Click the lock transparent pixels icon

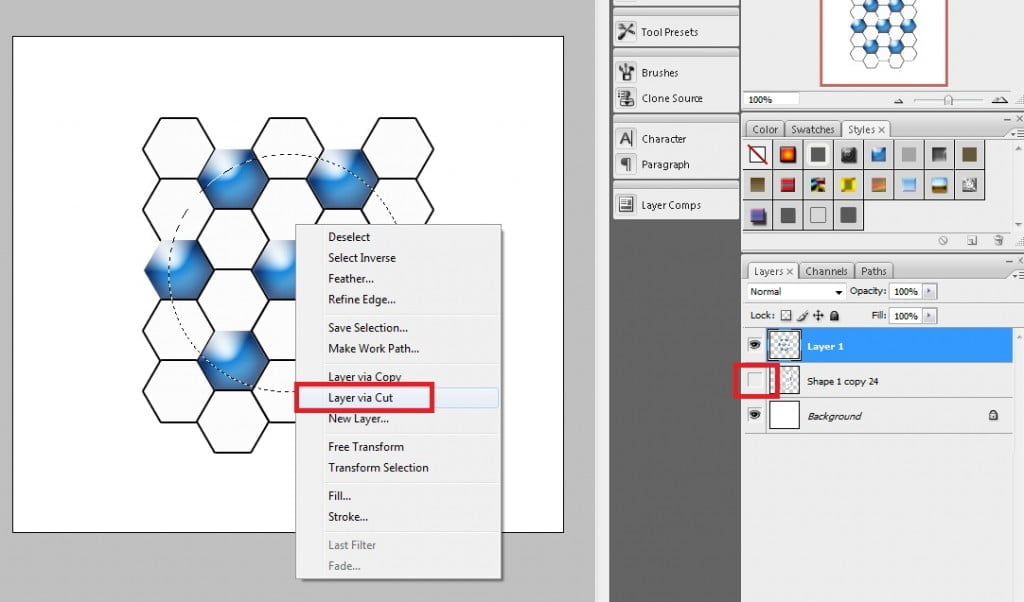(786, 316)
